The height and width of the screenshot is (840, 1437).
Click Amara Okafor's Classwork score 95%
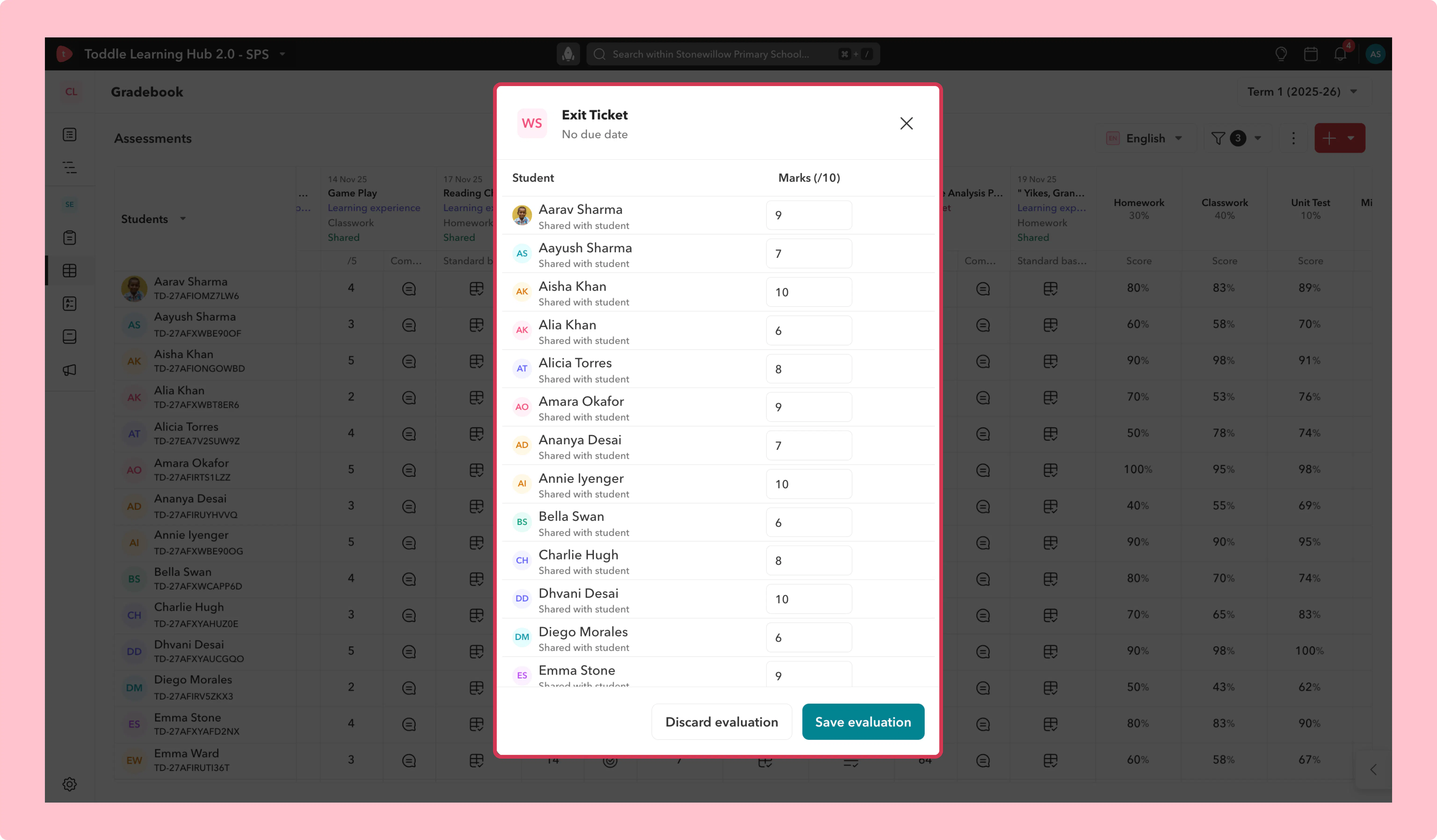tap(1224, 469)
